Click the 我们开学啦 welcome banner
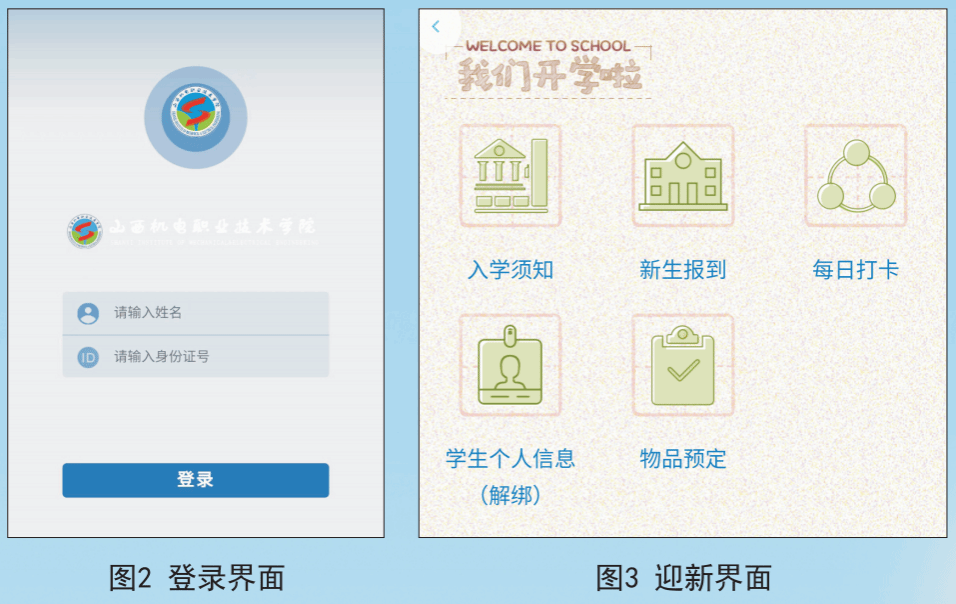Image resolution: width=956 pixels, height=604 pixels. (549, 68)
